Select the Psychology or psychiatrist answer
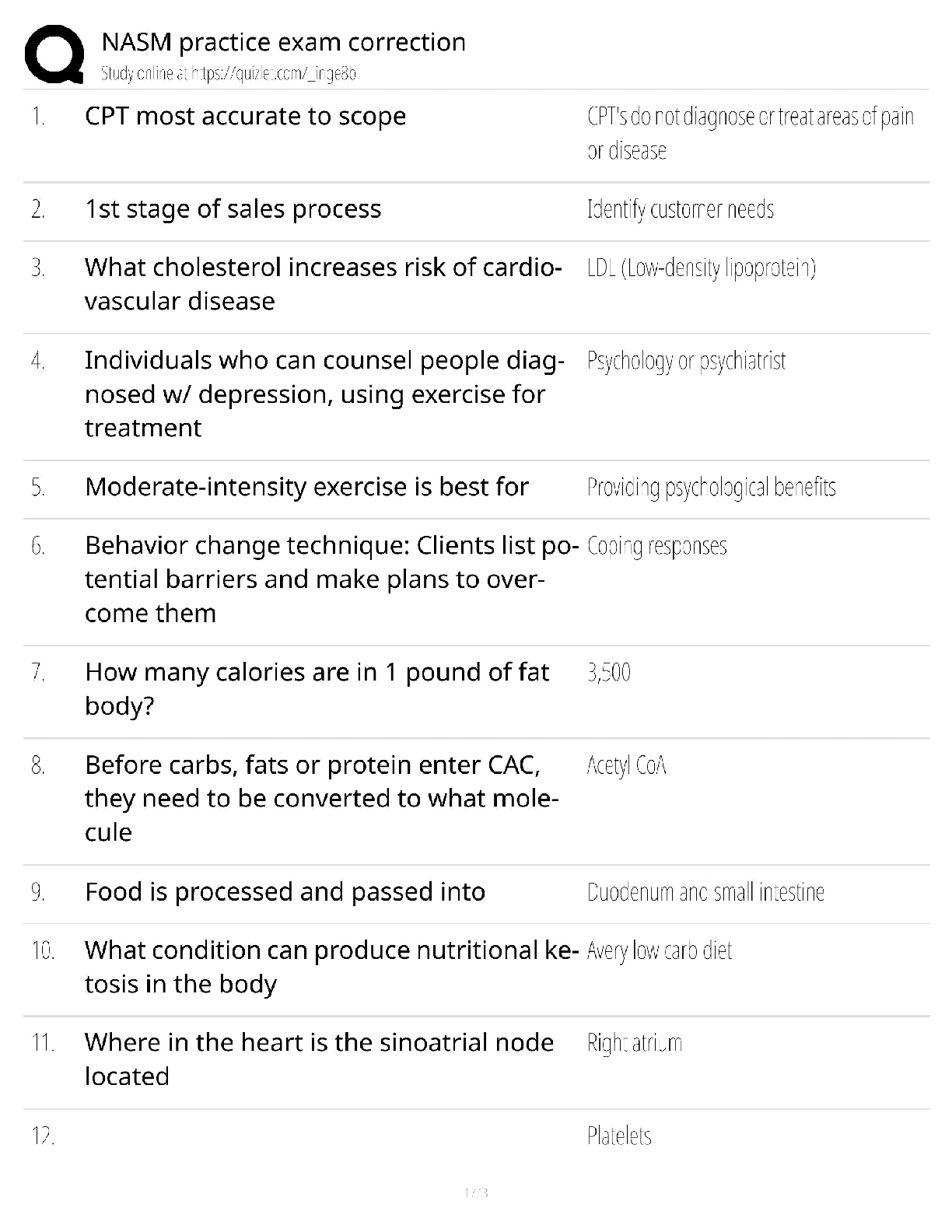Viewport: 952px width, 1232px height. pos(686,361)
